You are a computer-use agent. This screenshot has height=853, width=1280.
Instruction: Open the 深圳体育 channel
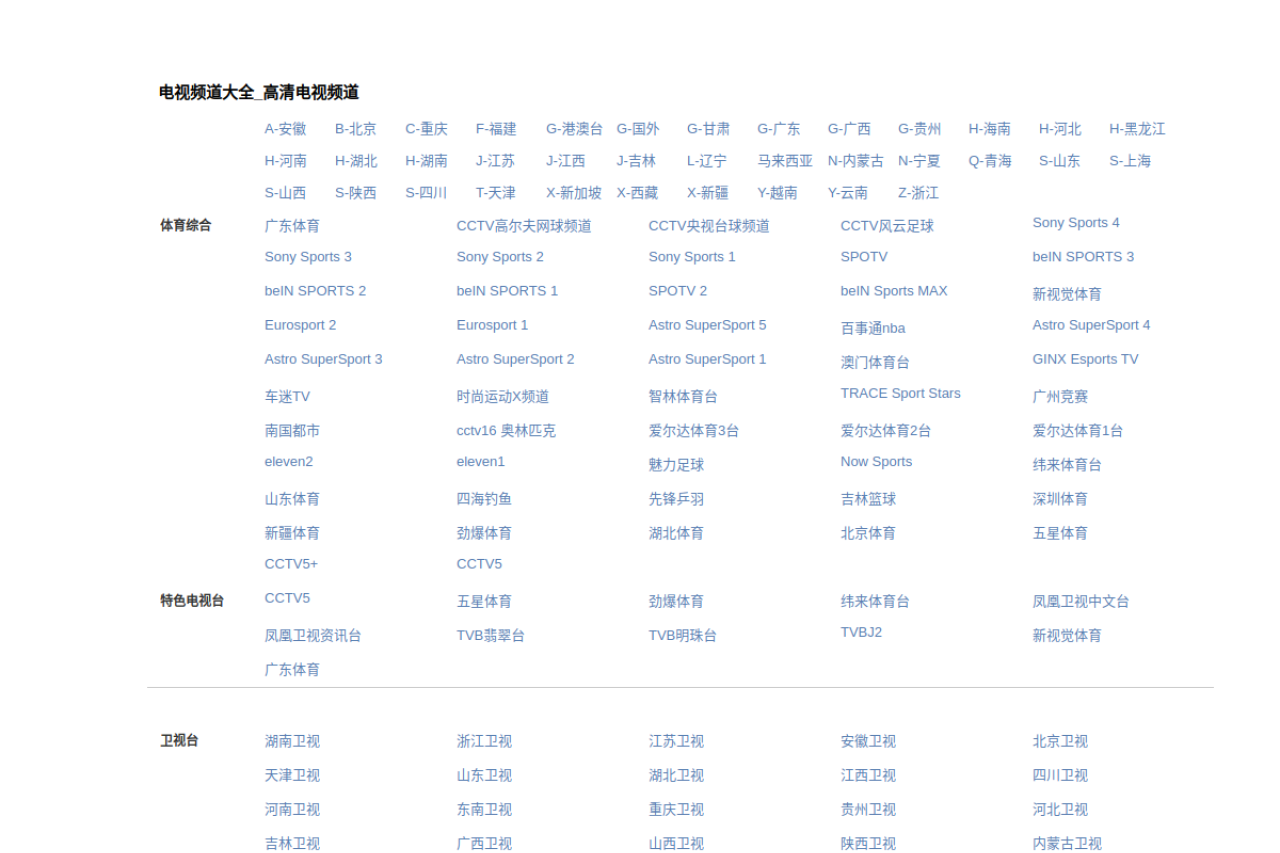pos(1060,499)
